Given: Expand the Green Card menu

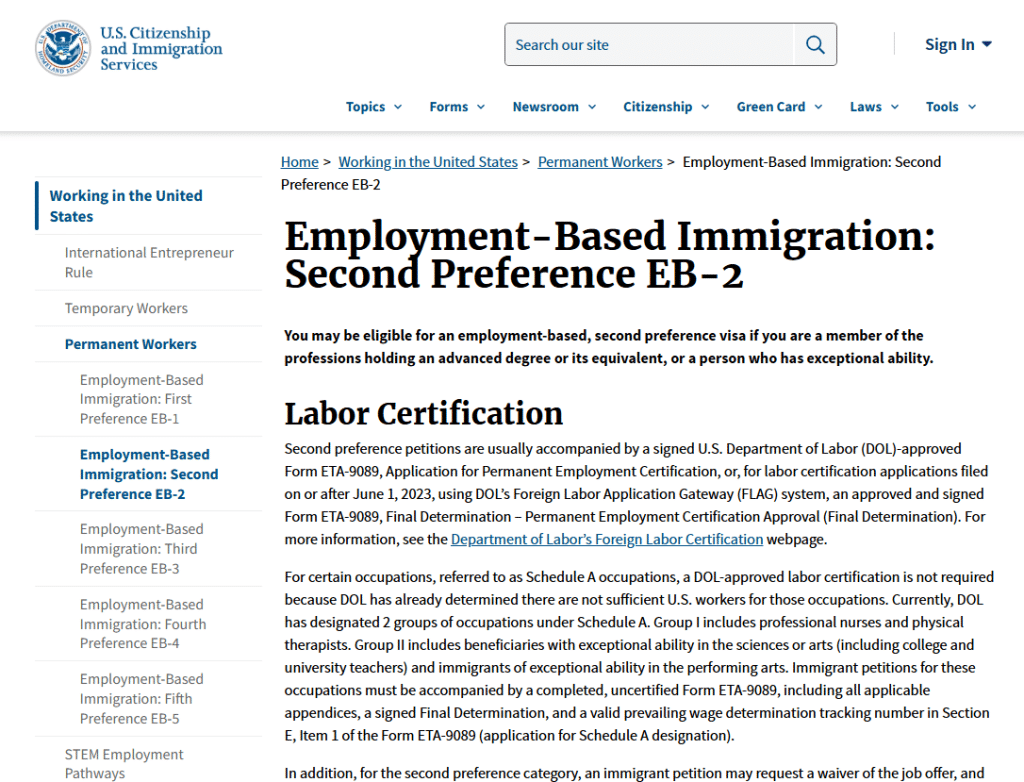Looking at the screenshot, I should (779, 106).
